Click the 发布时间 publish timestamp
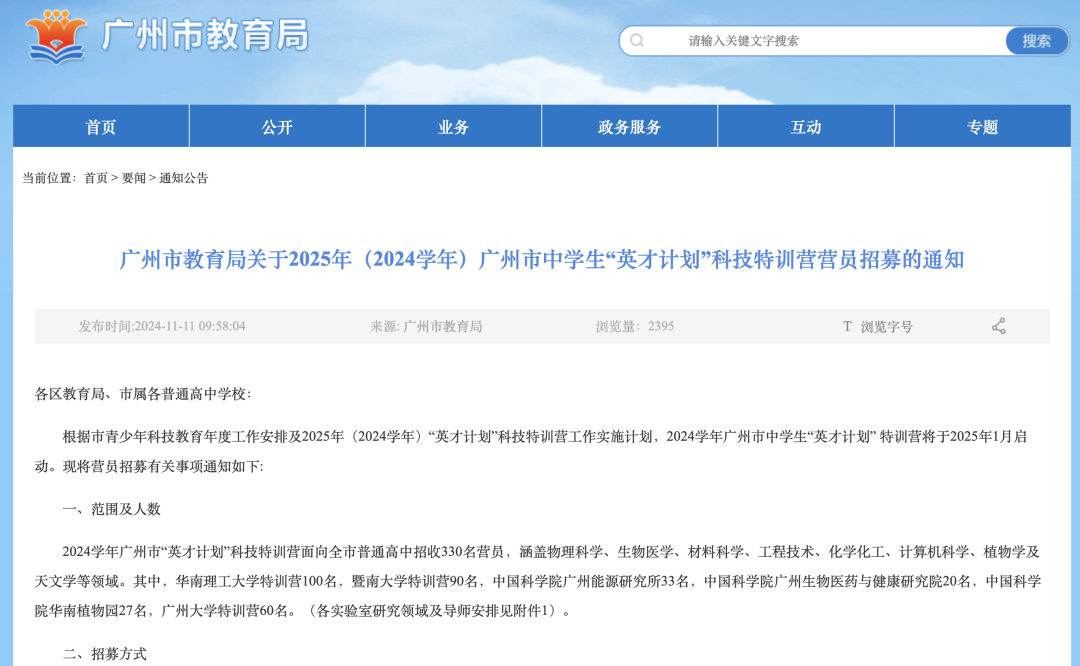1080x666 pixels. 162,326
